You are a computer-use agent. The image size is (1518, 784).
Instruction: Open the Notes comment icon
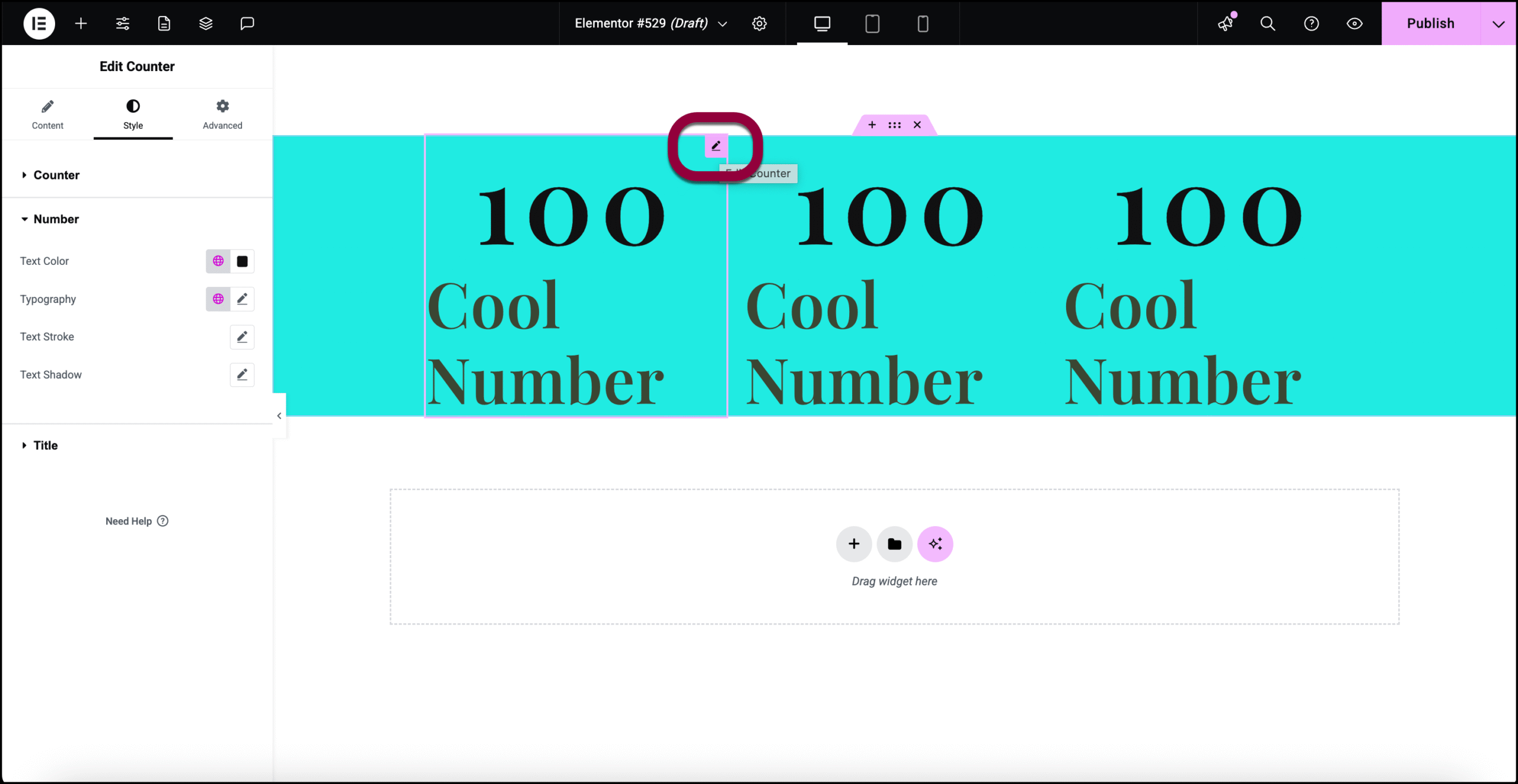[247, 24]
